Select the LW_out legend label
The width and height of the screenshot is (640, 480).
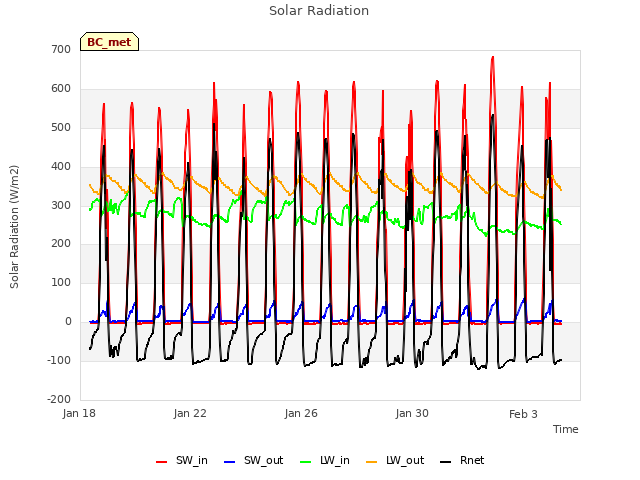tap(405, 460)
